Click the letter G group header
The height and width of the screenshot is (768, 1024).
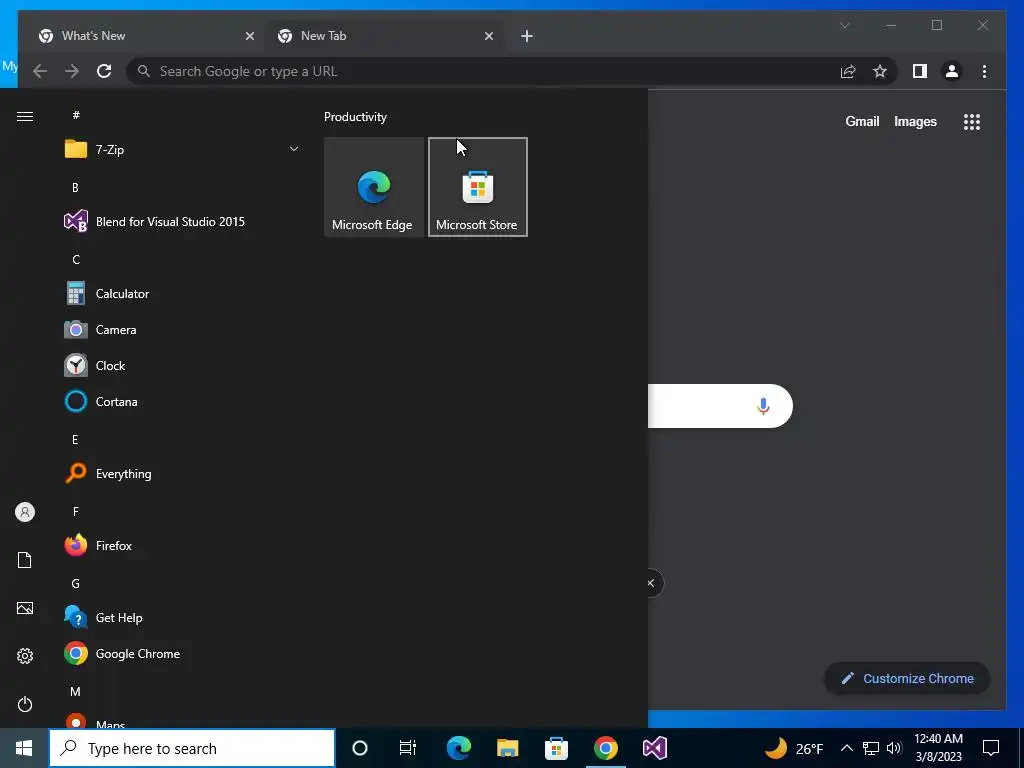pyautogui.click(x=76, y=584)
